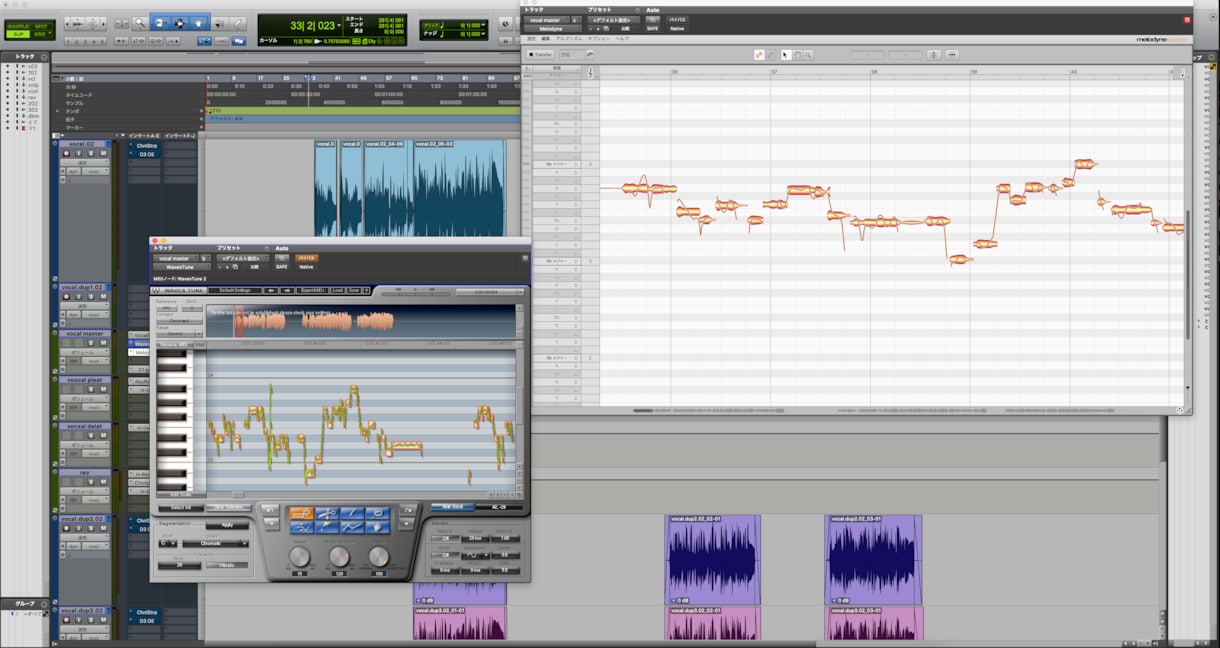The image size is (1220, 648).
Task: Select the Pencil tool in Pro Tools
Action: click(238, 22)
